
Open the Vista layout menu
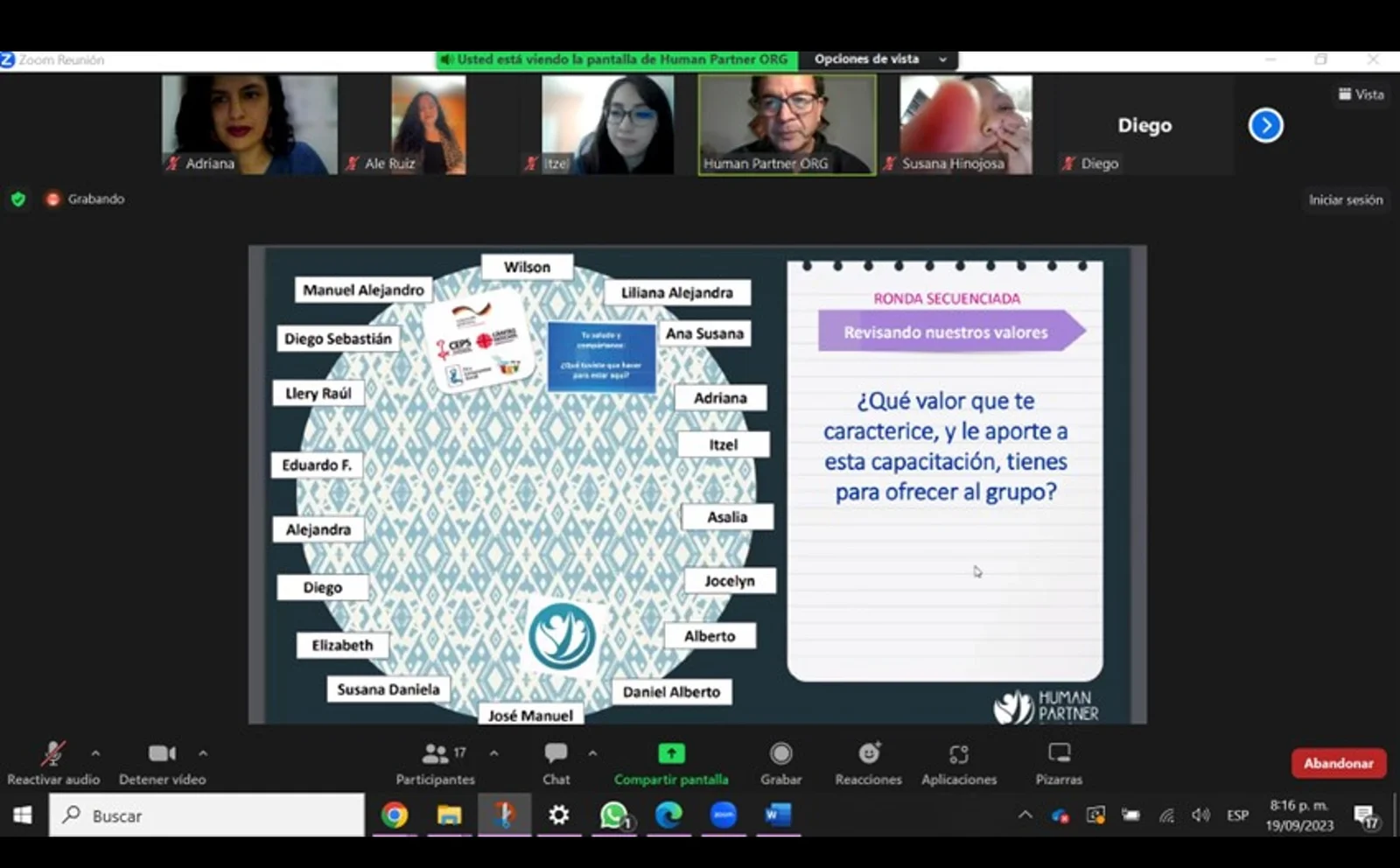pyautogui.click(x=1361, y=94)
